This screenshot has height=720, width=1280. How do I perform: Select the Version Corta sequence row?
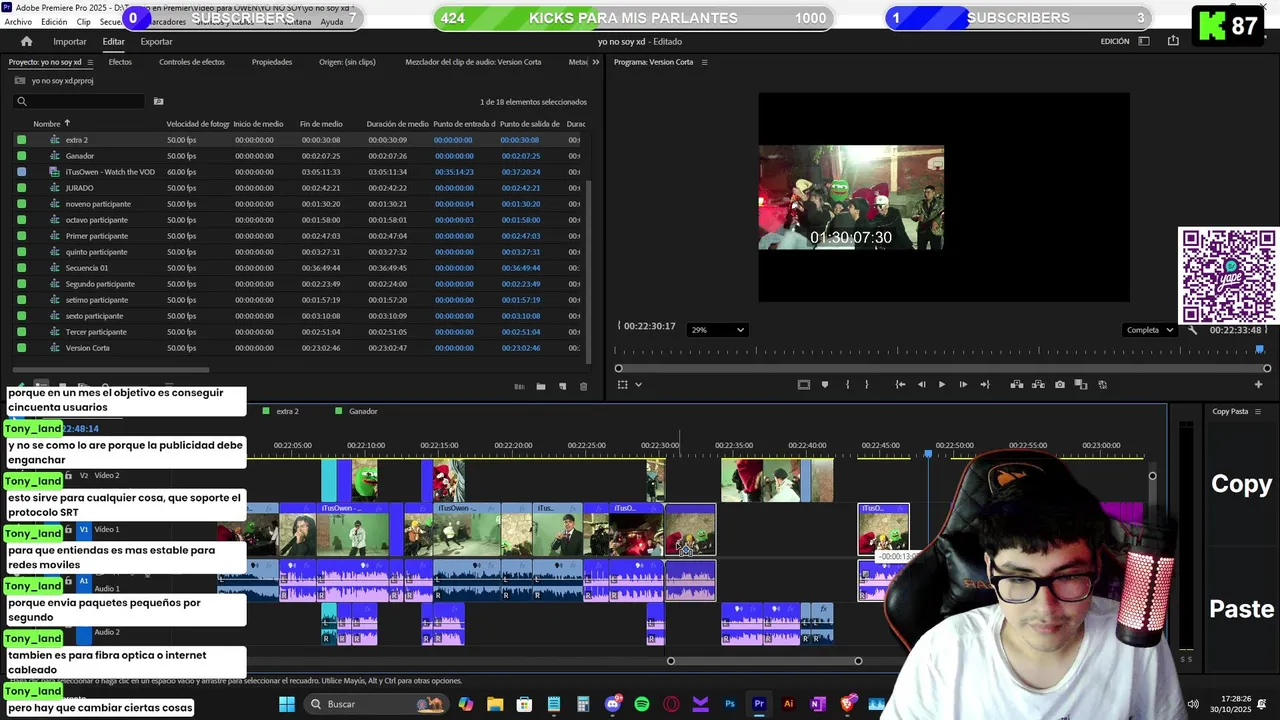[x=300, y=348]
